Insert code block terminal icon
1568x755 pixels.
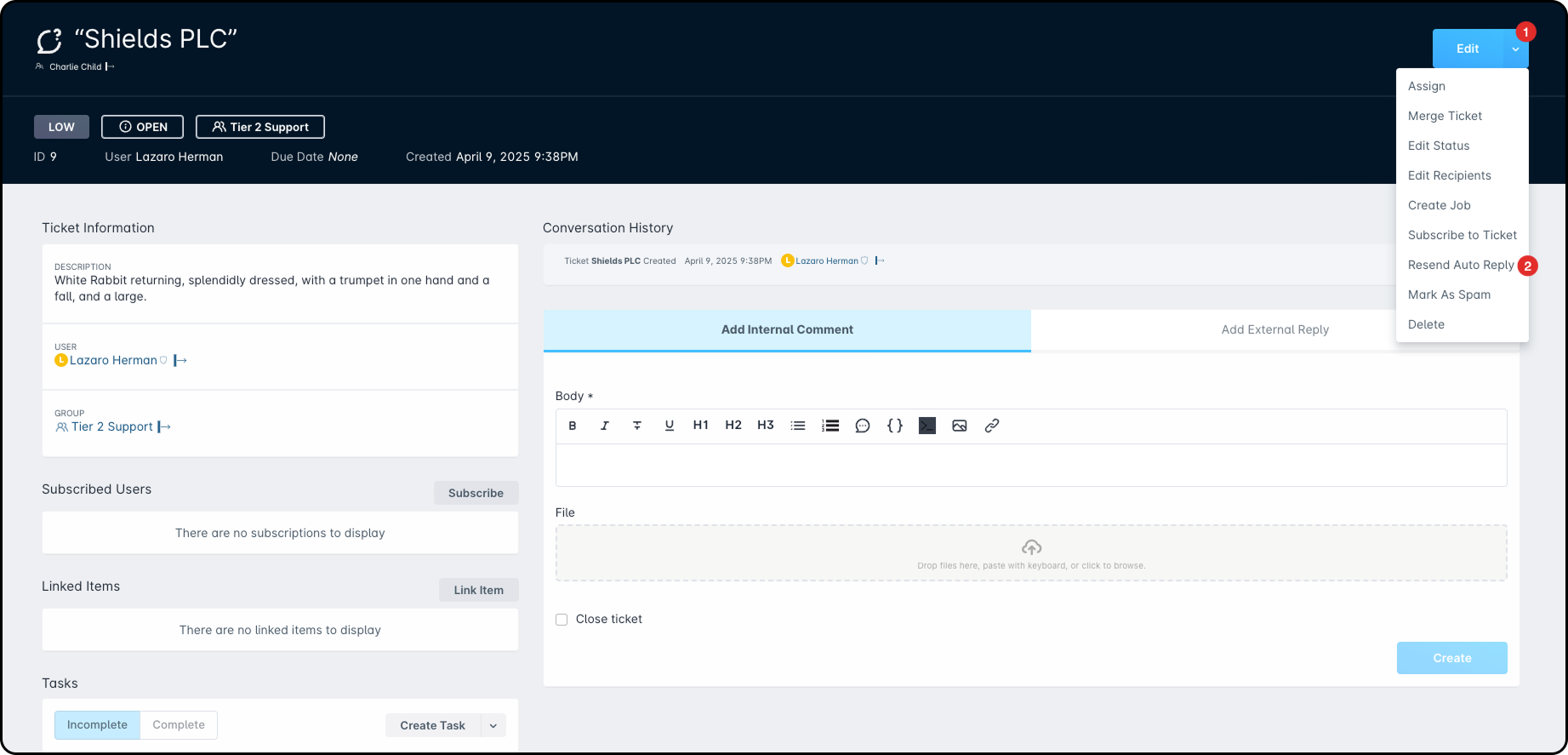[927, 426]
